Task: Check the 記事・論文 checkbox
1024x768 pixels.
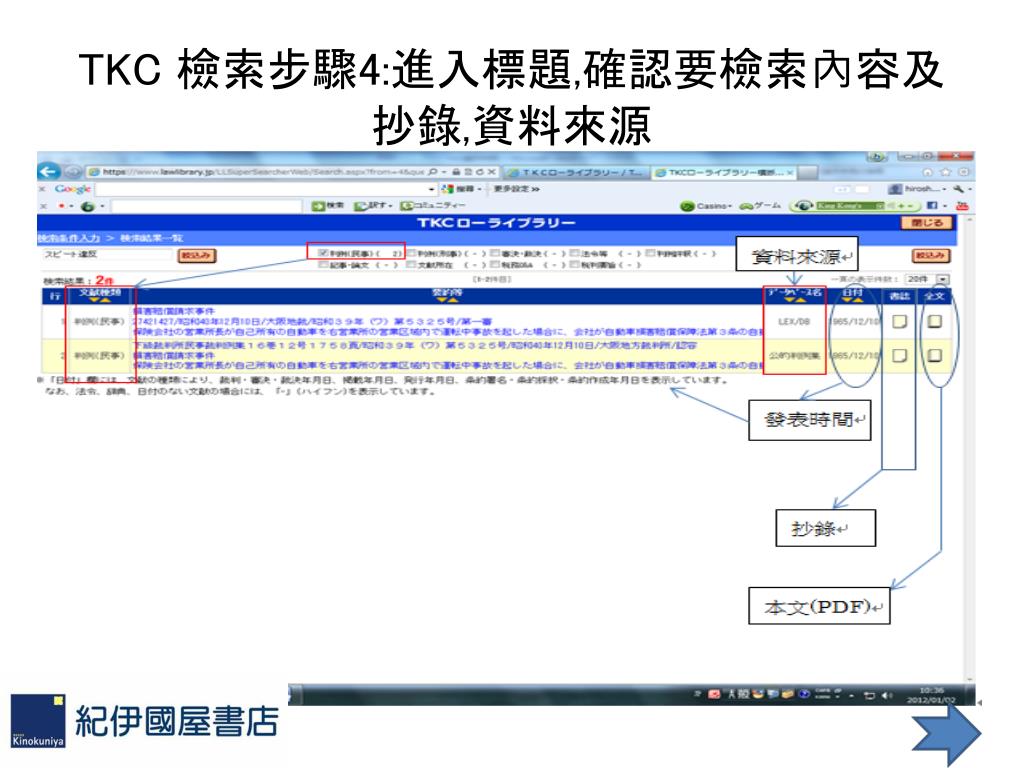Action: pyautogui.click(x=323, y=264)
